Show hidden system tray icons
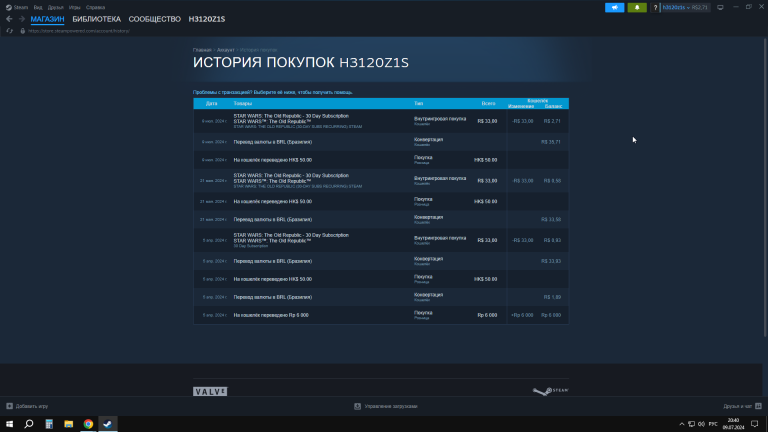 click(681, 424)
